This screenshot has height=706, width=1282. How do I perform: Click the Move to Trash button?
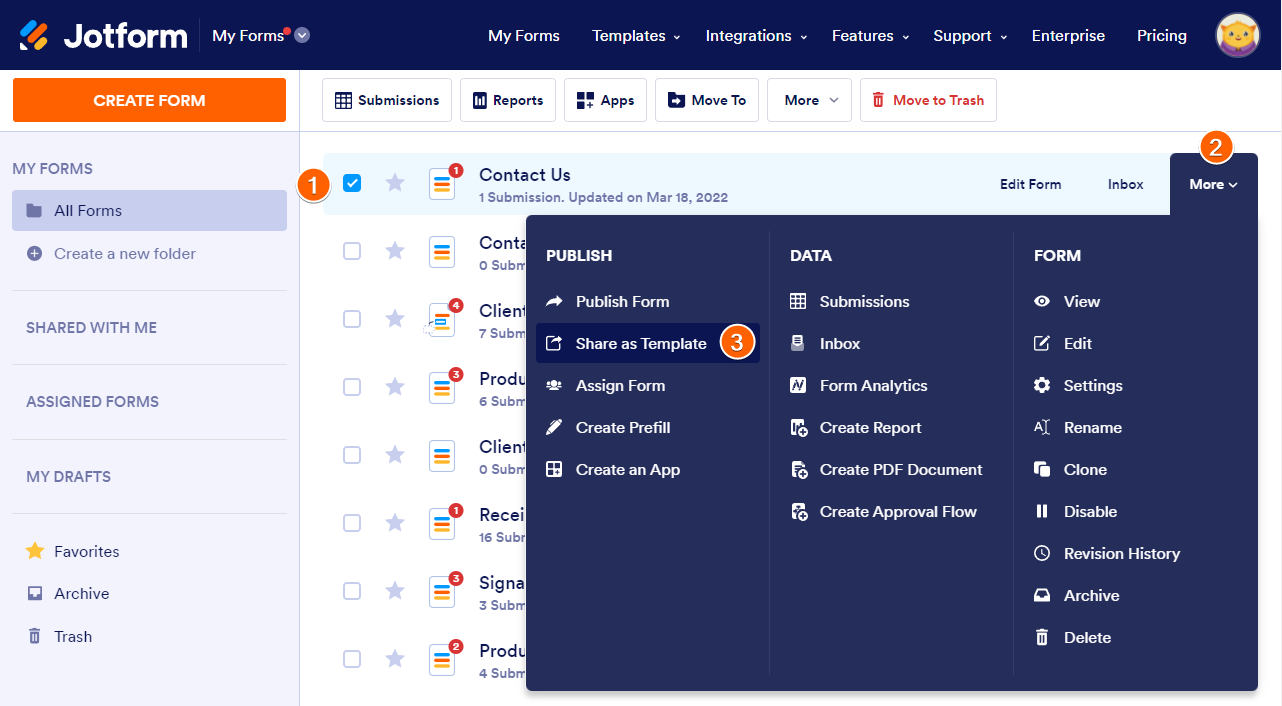[928, 100]
